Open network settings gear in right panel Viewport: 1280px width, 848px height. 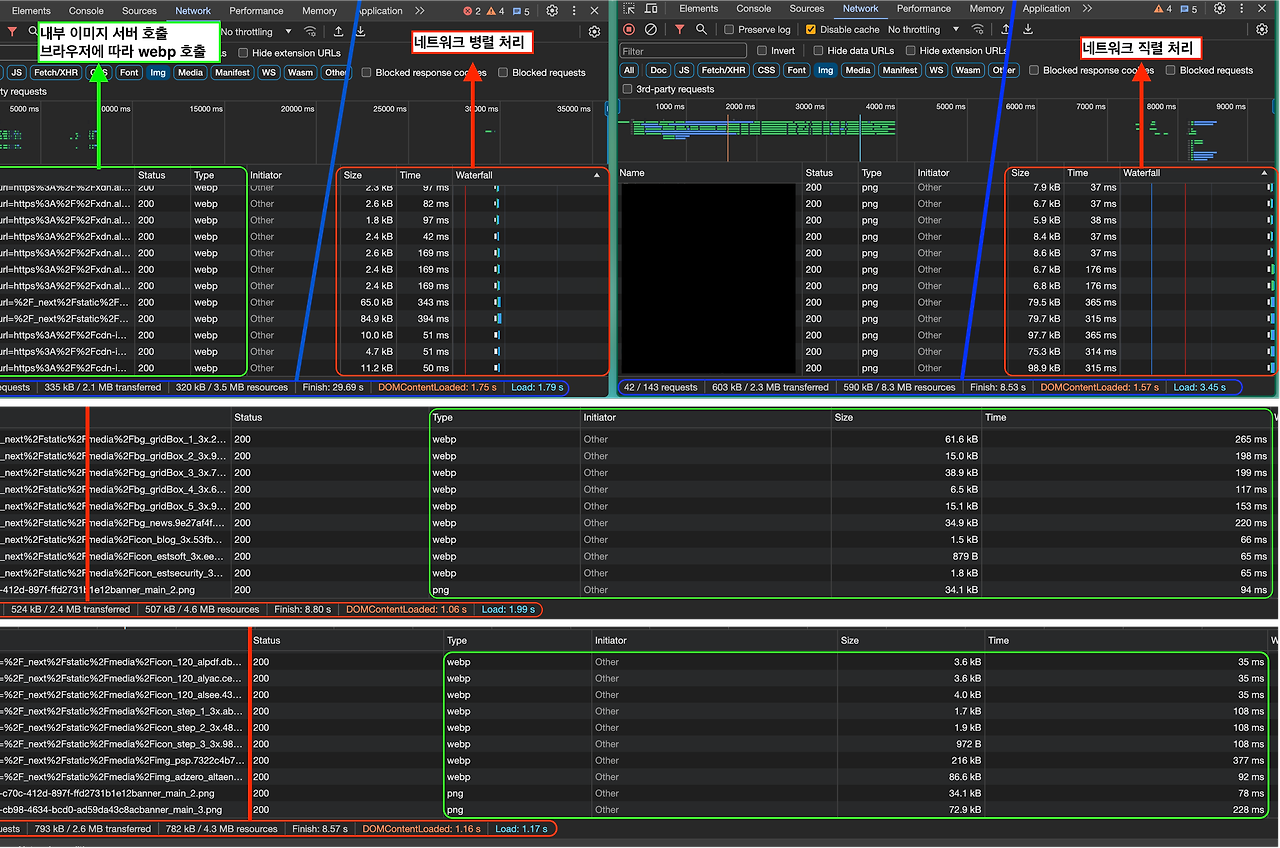click(1262, 30)
